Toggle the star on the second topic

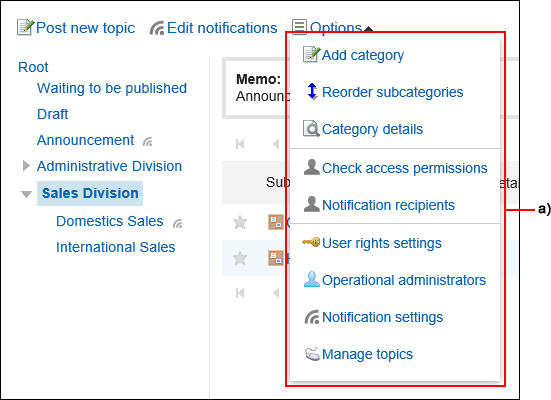click(240, 258)
